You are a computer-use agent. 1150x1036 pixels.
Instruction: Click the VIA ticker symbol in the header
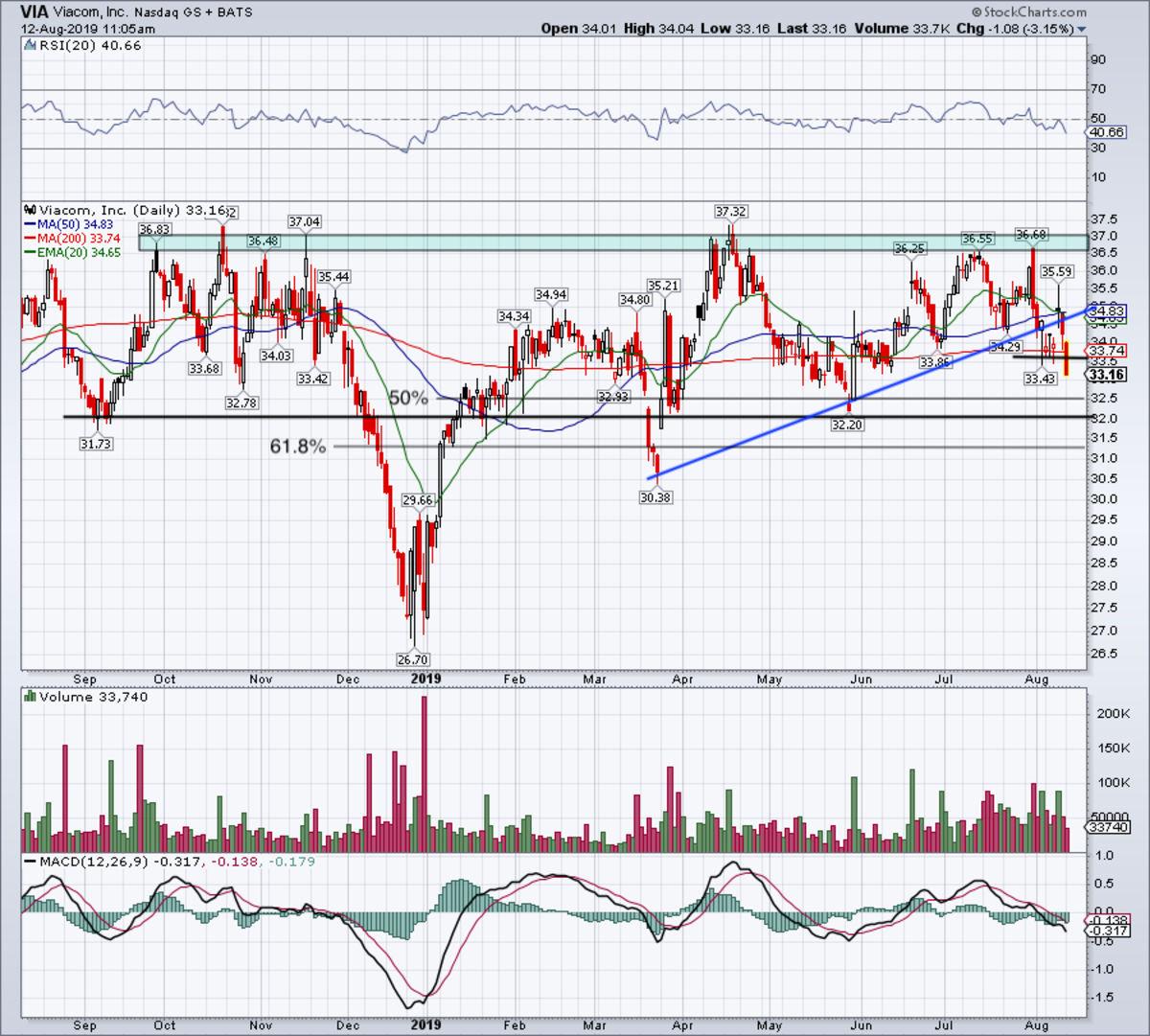(35, 12)
